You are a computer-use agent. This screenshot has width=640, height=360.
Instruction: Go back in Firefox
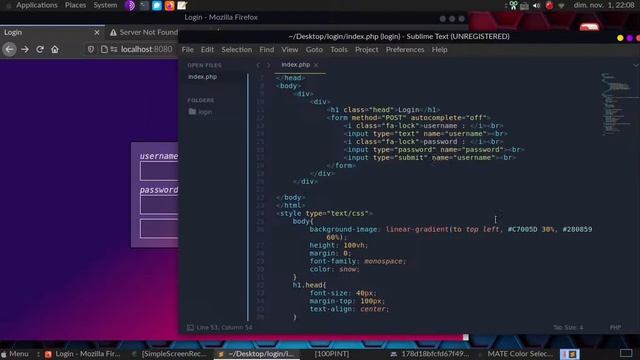9,49
